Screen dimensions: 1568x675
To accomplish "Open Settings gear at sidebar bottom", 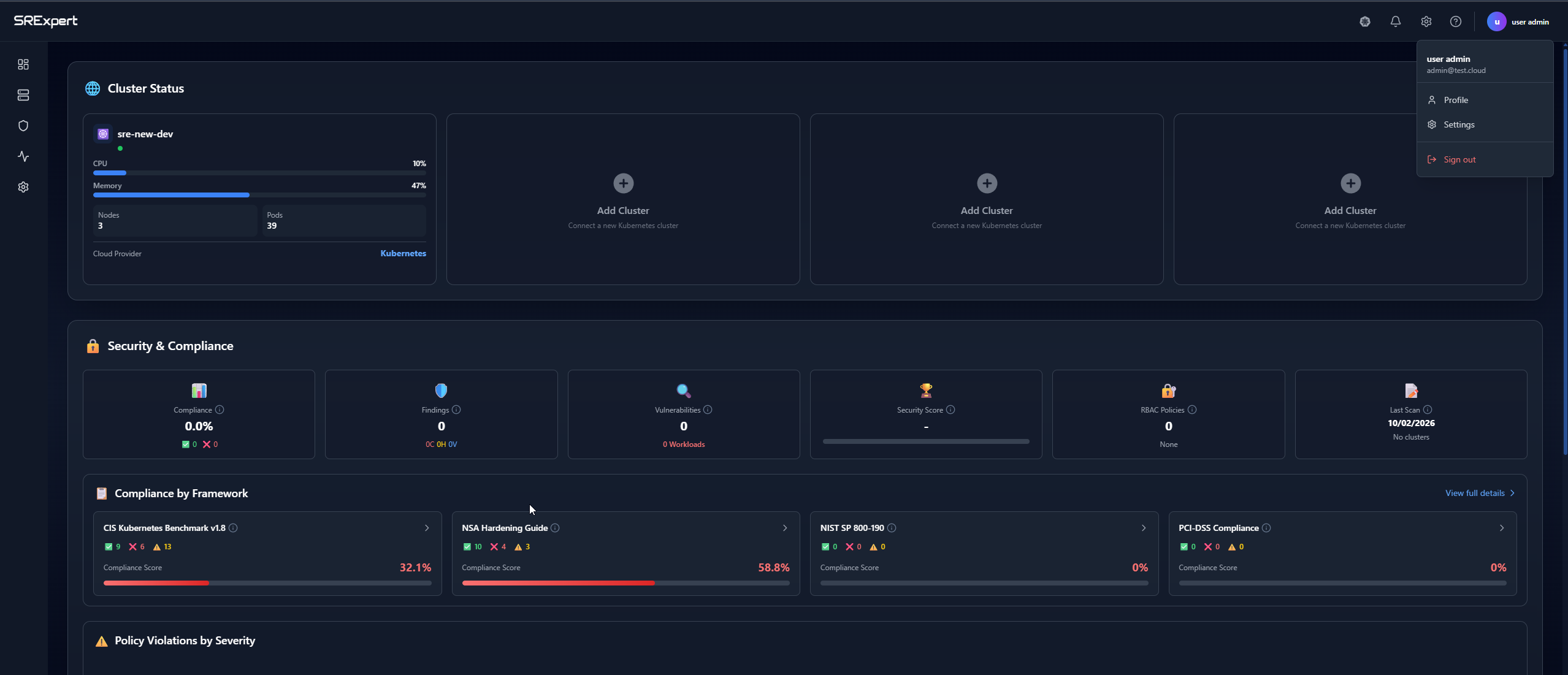I will pos(23,187).
